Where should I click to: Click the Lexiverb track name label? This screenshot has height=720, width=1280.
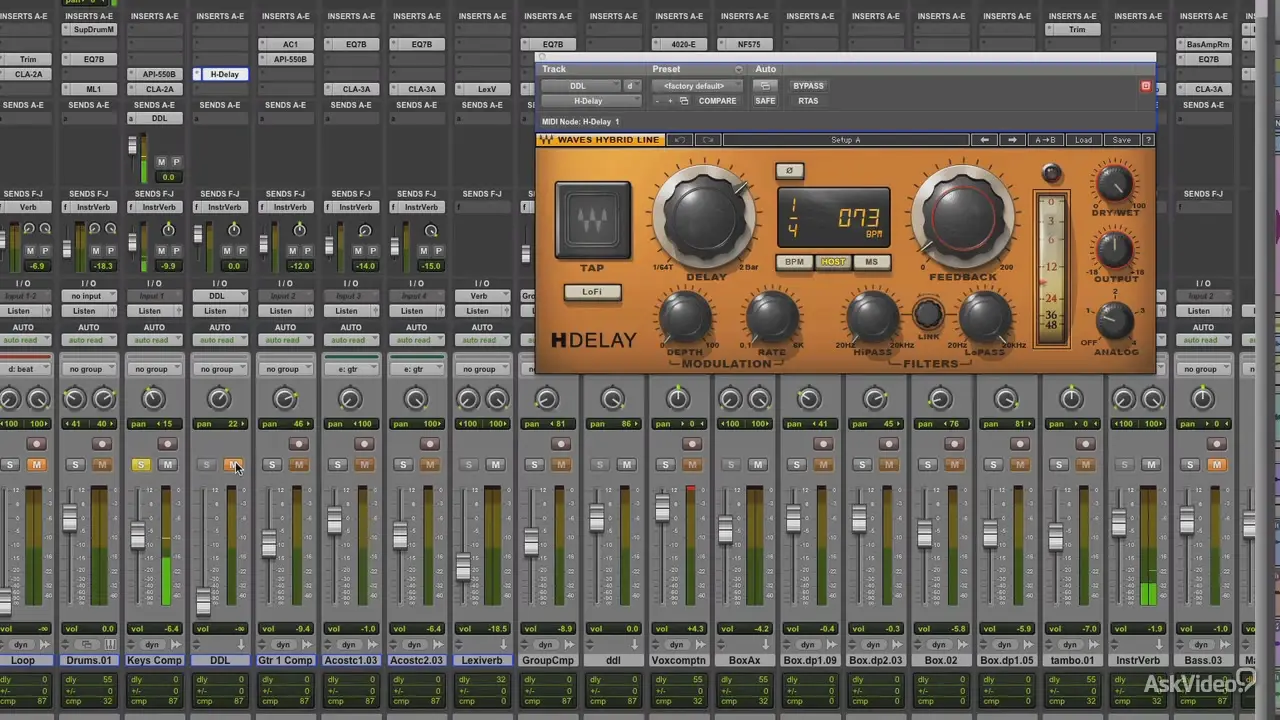[482, 660]
